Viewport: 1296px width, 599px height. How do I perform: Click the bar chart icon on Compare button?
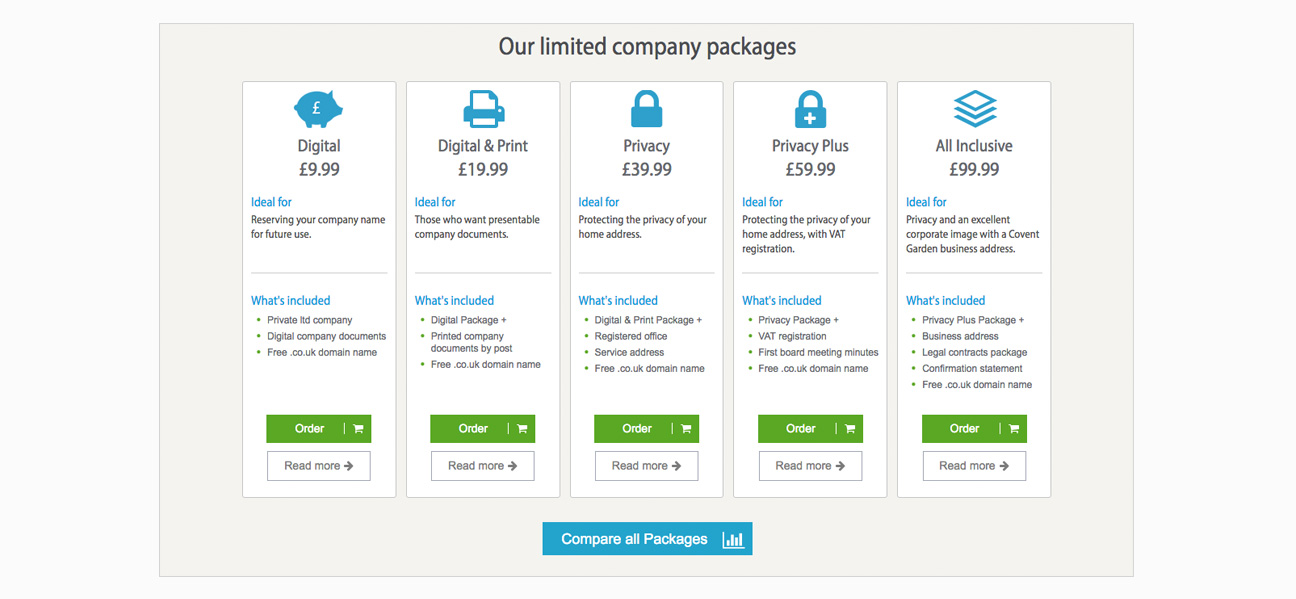(x=733, y=539)
